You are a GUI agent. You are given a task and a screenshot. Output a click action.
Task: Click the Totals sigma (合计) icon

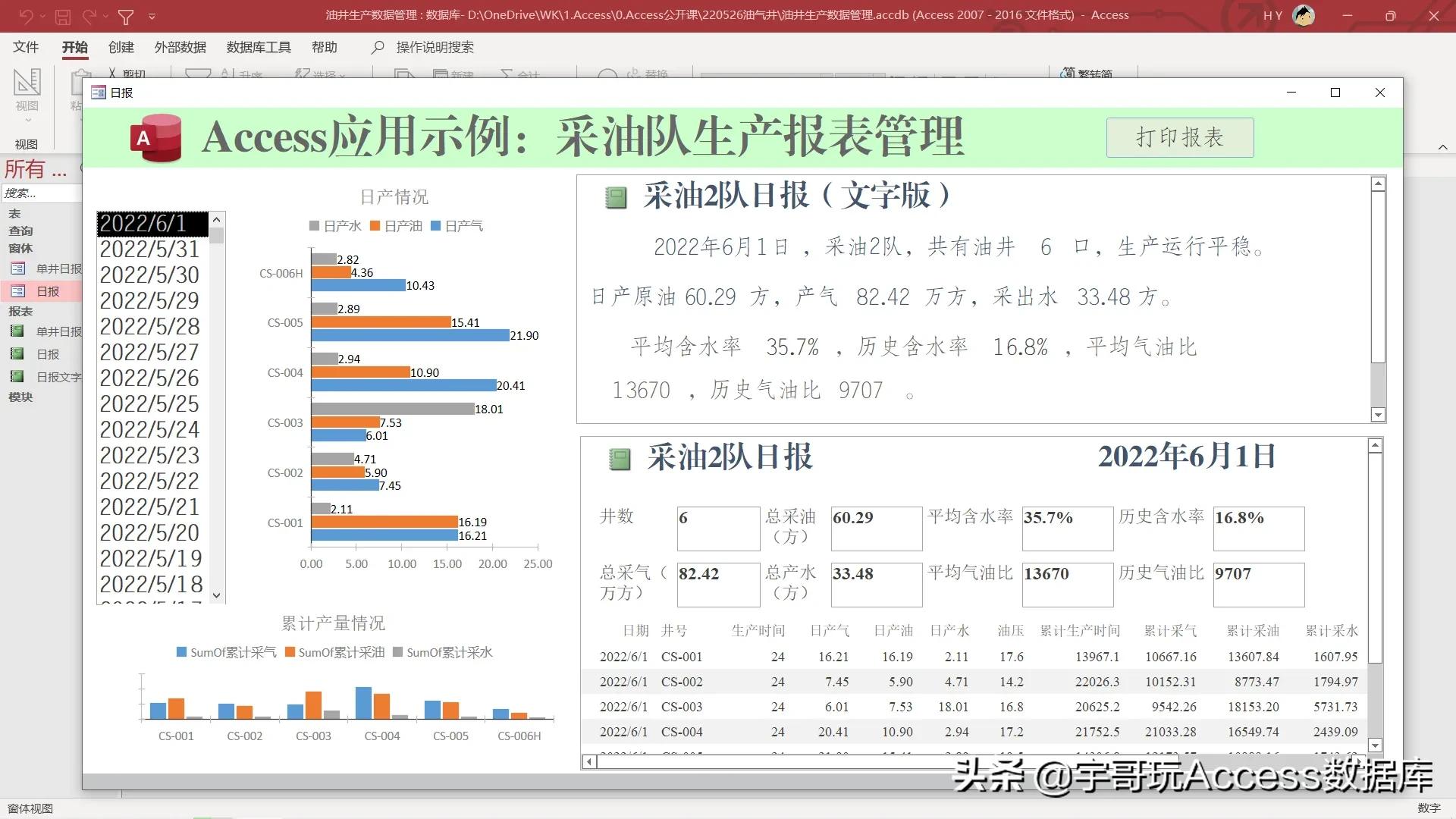click(504, 74)
